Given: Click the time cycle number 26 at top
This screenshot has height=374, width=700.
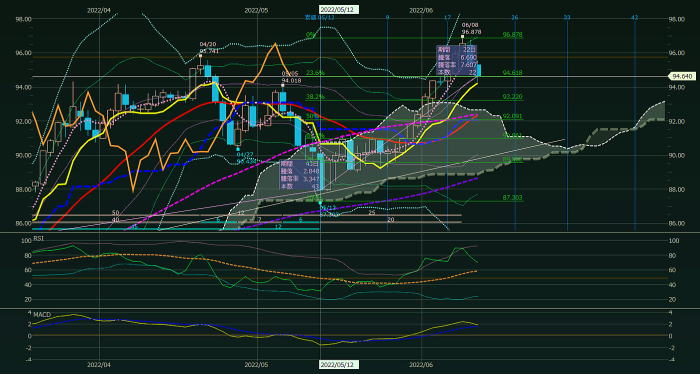Looking at the screenshot, I should coord(515,17).
